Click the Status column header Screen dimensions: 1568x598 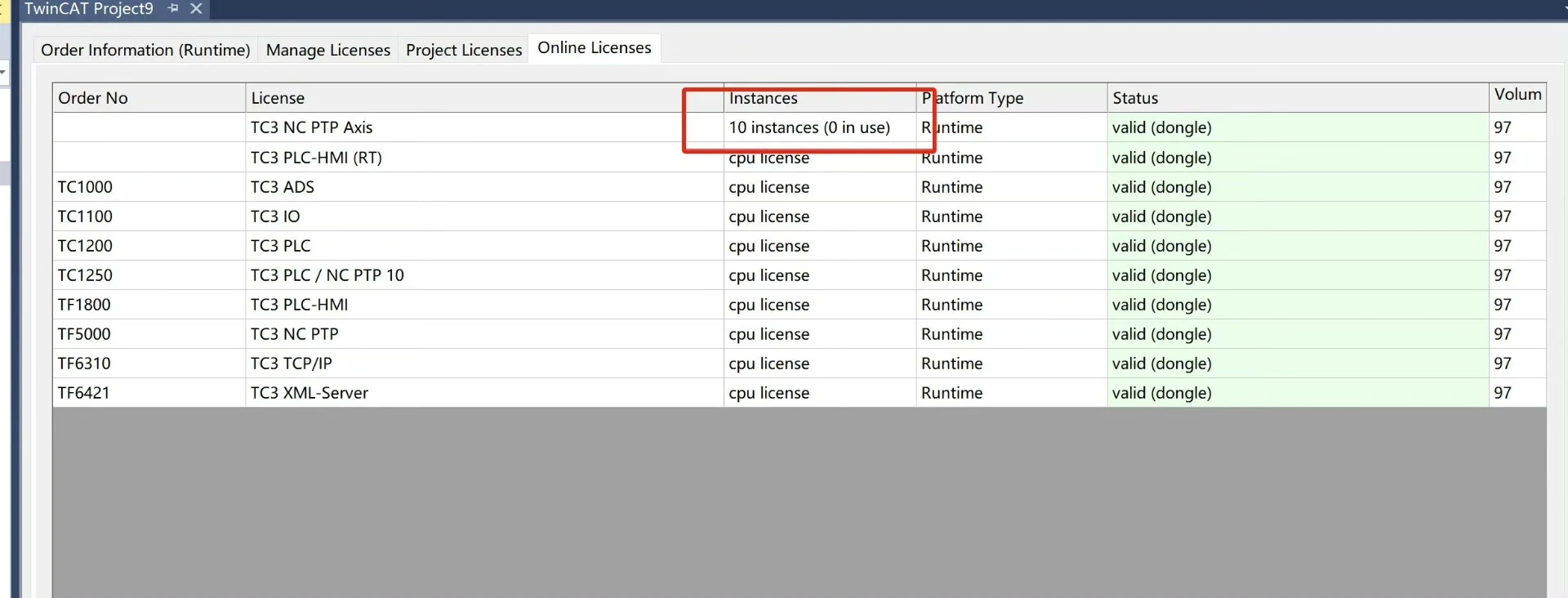pos(1298,98)
